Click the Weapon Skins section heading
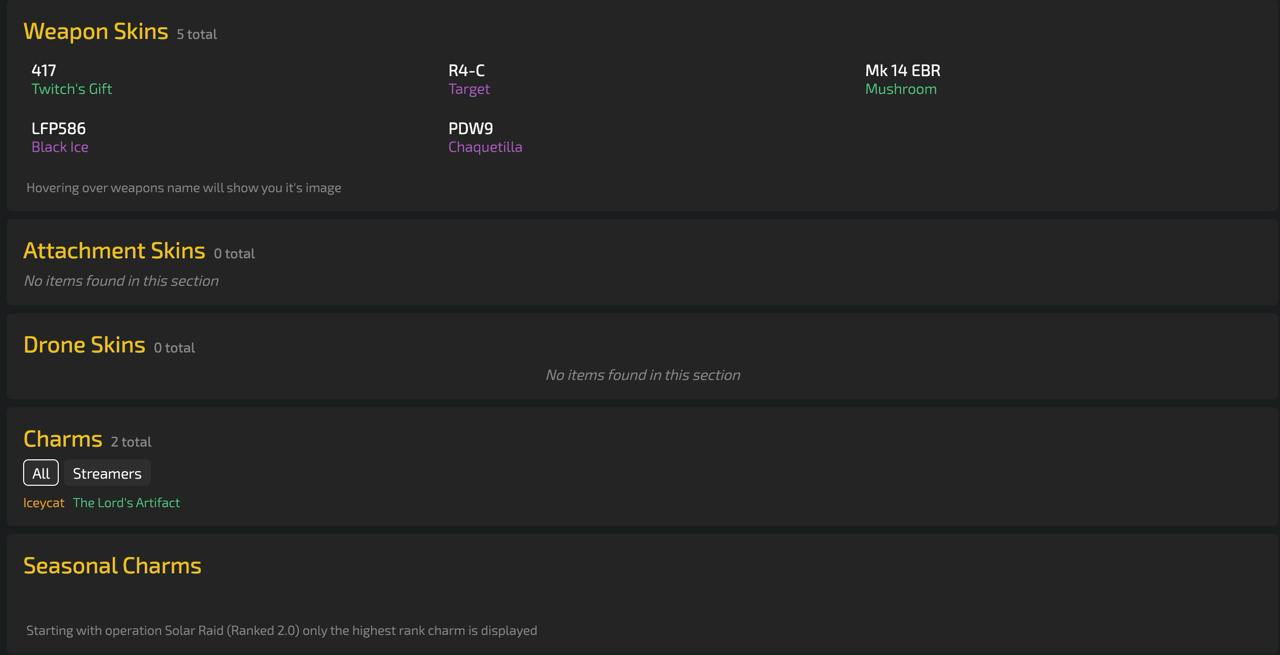This screenshot has width=1280, height=655. point(96,31)
